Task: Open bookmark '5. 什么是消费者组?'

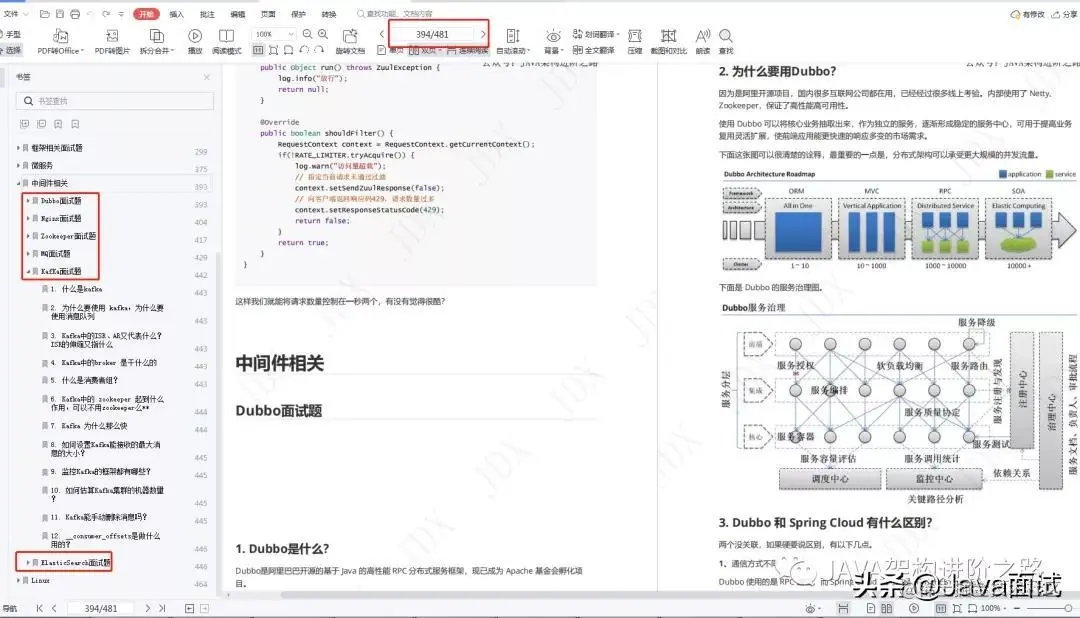Action: point(85,380)
